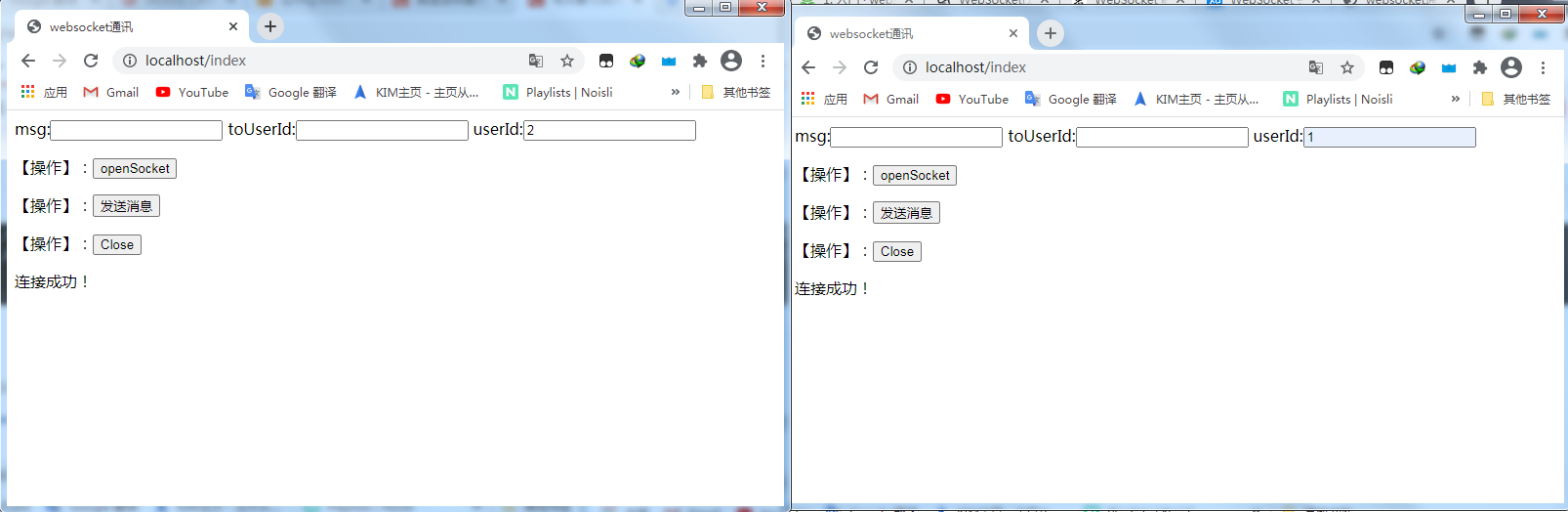Click the translate icon in right address bar
The width and height of the screenshot is (1568, 512).
1316,67
